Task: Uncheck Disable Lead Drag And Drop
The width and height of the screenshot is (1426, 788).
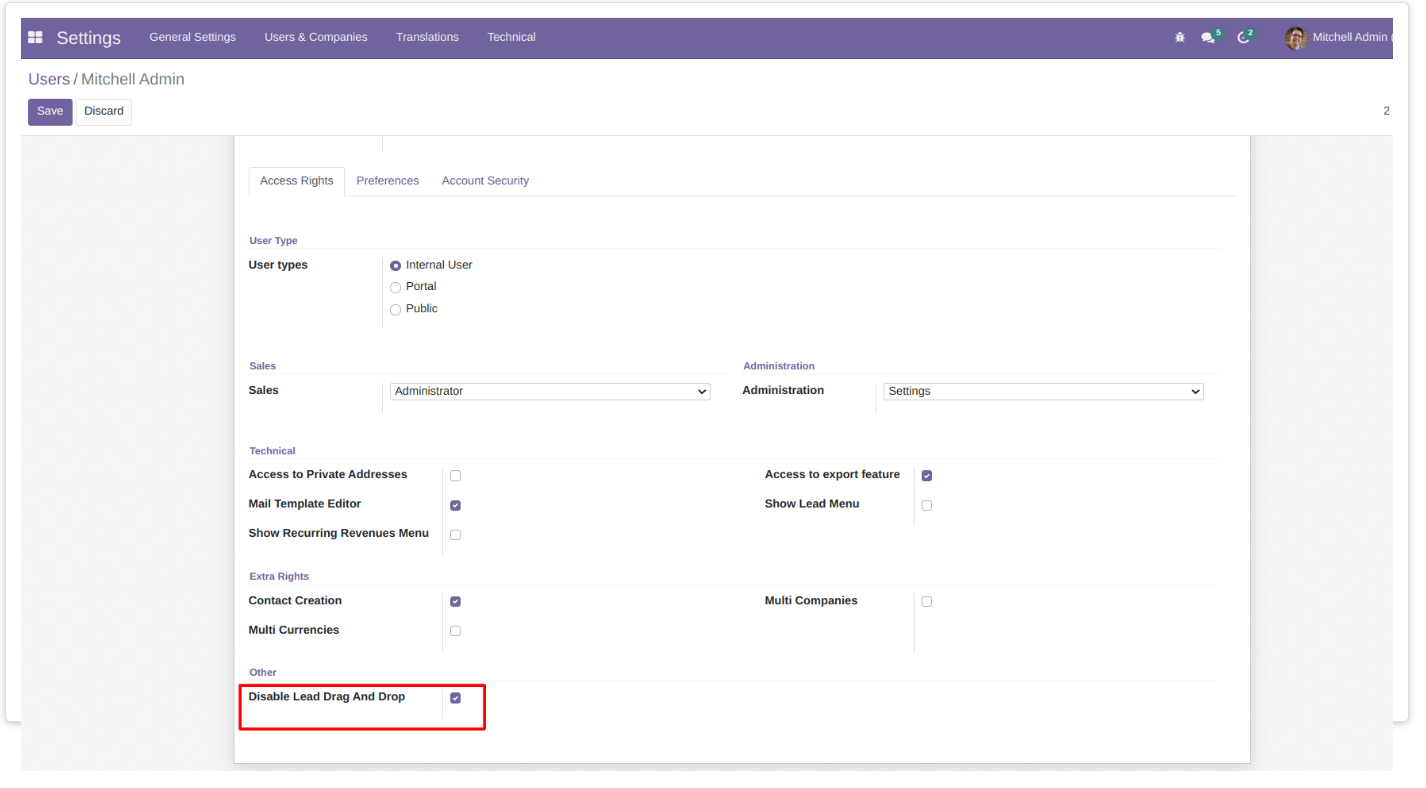Action: [x=455, y=698]
